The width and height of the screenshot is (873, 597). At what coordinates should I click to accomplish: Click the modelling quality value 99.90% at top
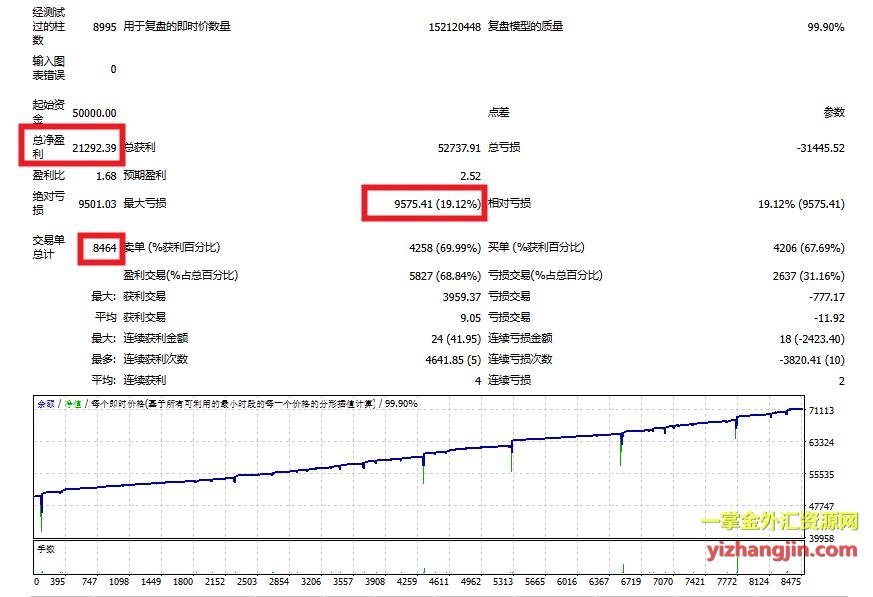(825, 27)
